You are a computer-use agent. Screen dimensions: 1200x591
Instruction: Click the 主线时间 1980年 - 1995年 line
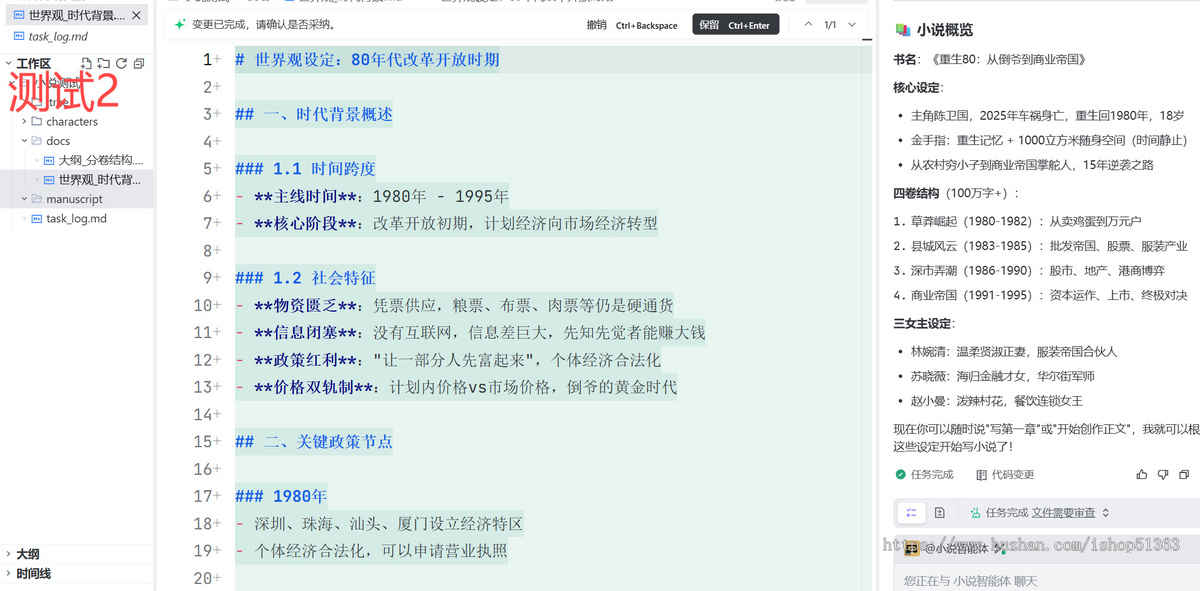372,196
